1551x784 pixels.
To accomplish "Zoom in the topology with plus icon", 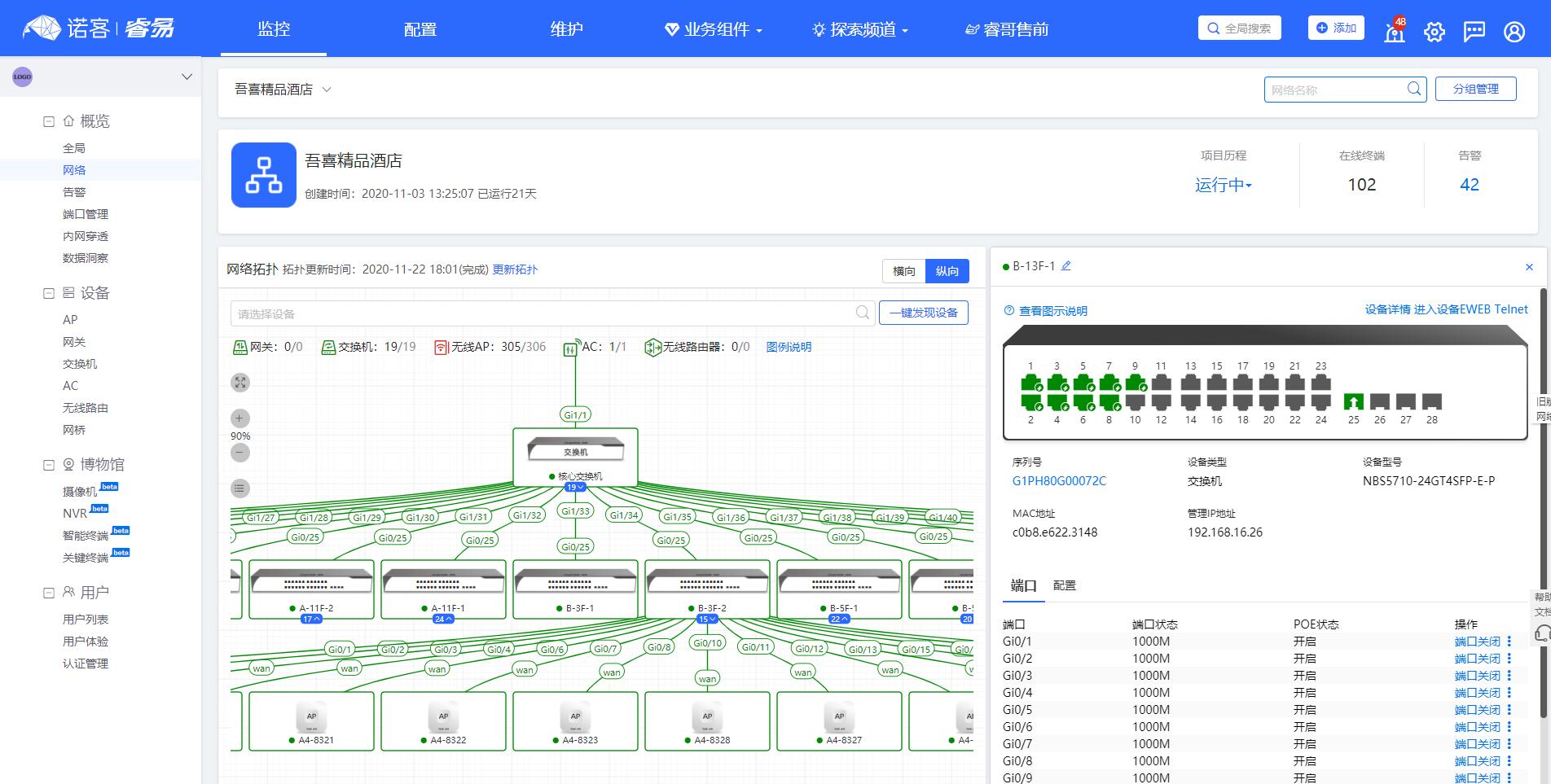I will (x=239, y=418).
